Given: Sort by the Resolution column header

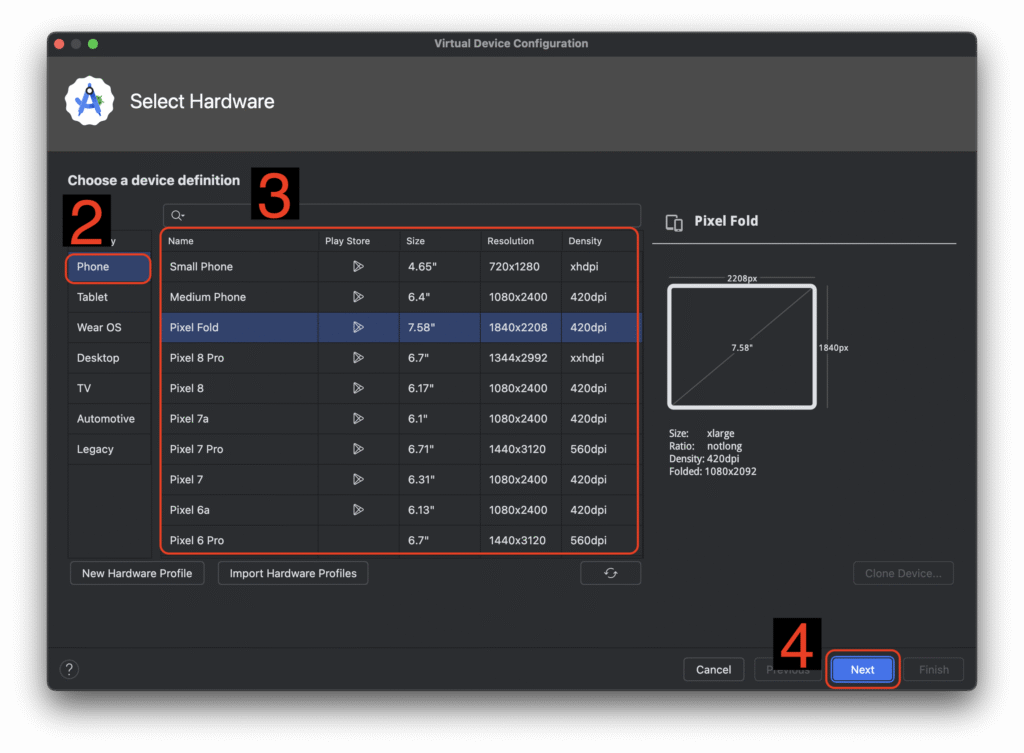Looking at the screenshot, I should coord(520,241).
